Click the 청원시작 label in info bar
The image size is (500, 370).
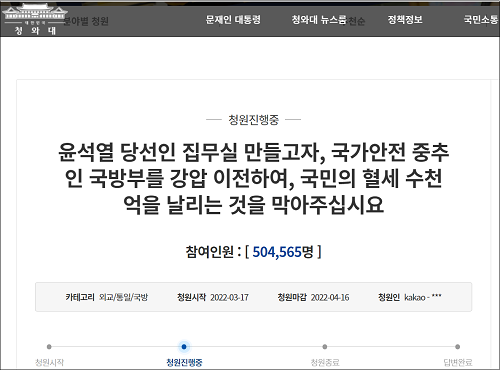coord(191,297)
